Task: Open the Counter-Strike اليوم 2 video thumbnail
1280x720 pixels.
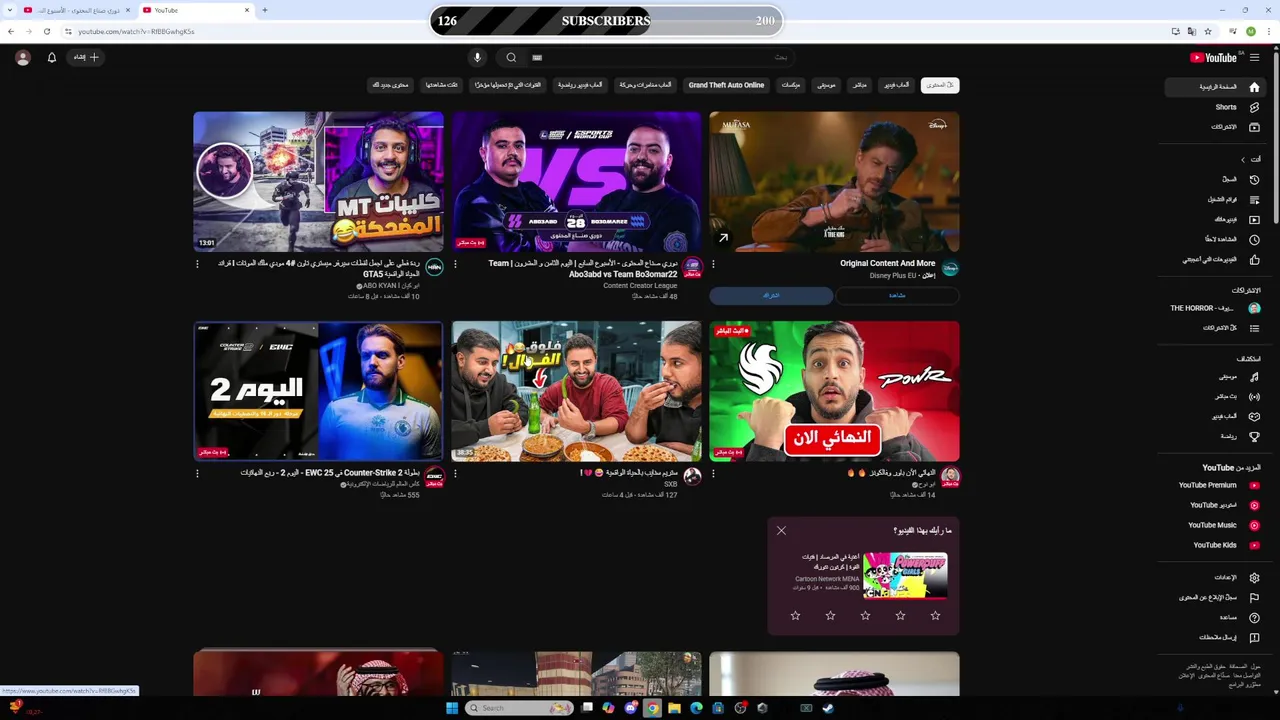Action: [x=318, y=391]
